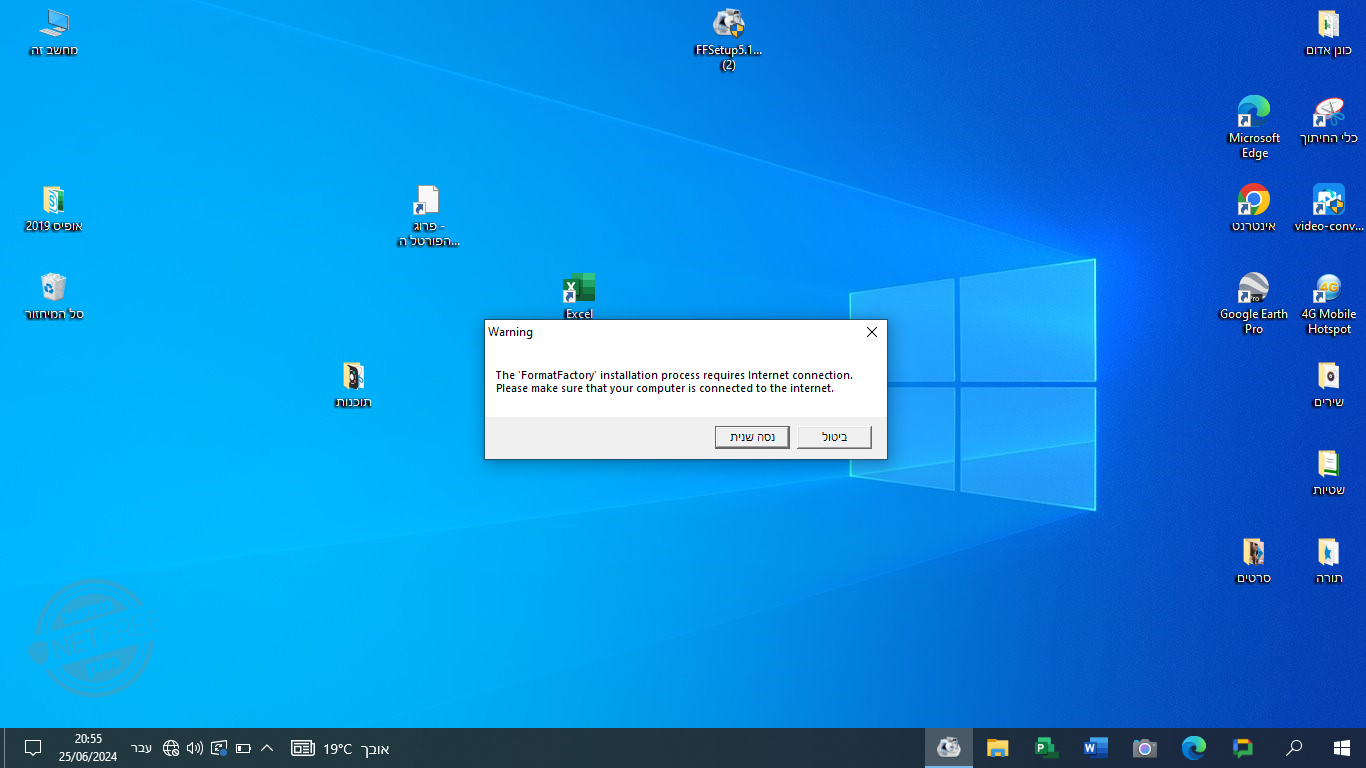Click the display projection tray icon
This screenshot has height=768, width=1366.
tap(219, 748)
